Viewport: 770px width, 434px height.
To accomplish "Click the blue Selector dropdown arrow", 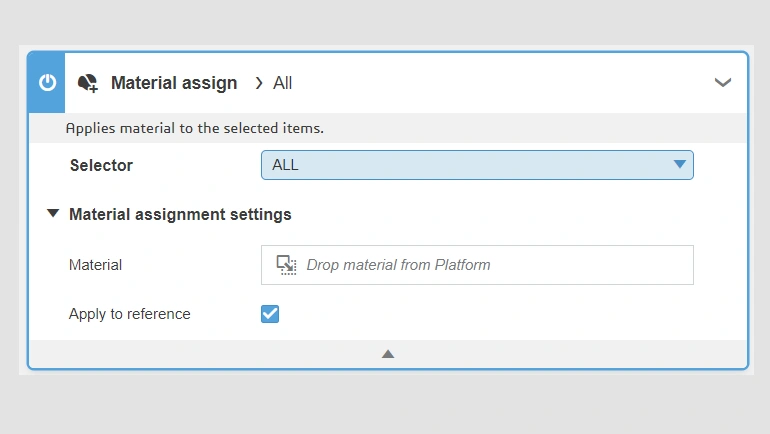I will (x=679, y=165).
